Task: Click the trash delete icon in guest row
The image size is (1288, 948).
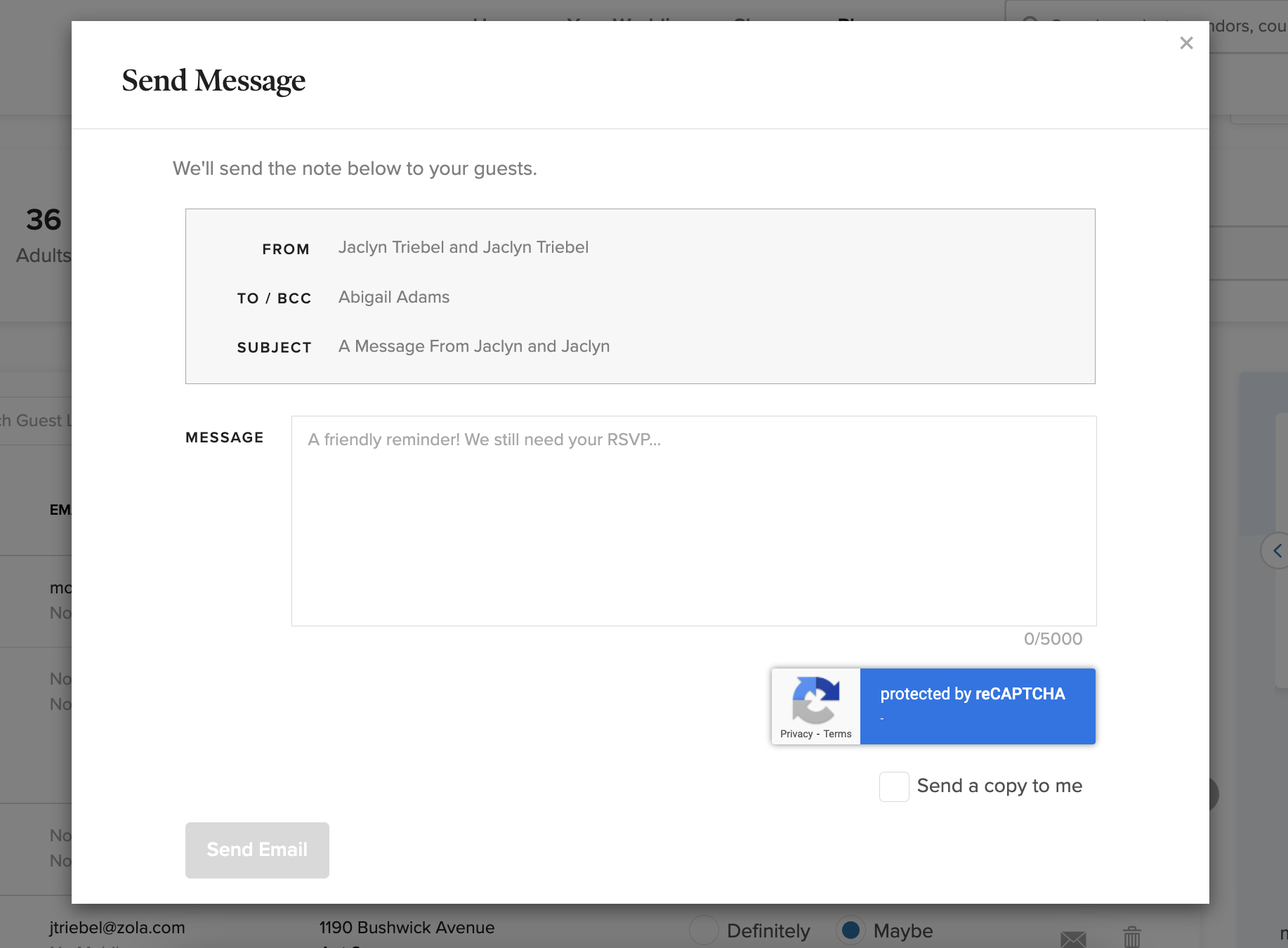Action: pyautogui.click(x=1132, y=937)
